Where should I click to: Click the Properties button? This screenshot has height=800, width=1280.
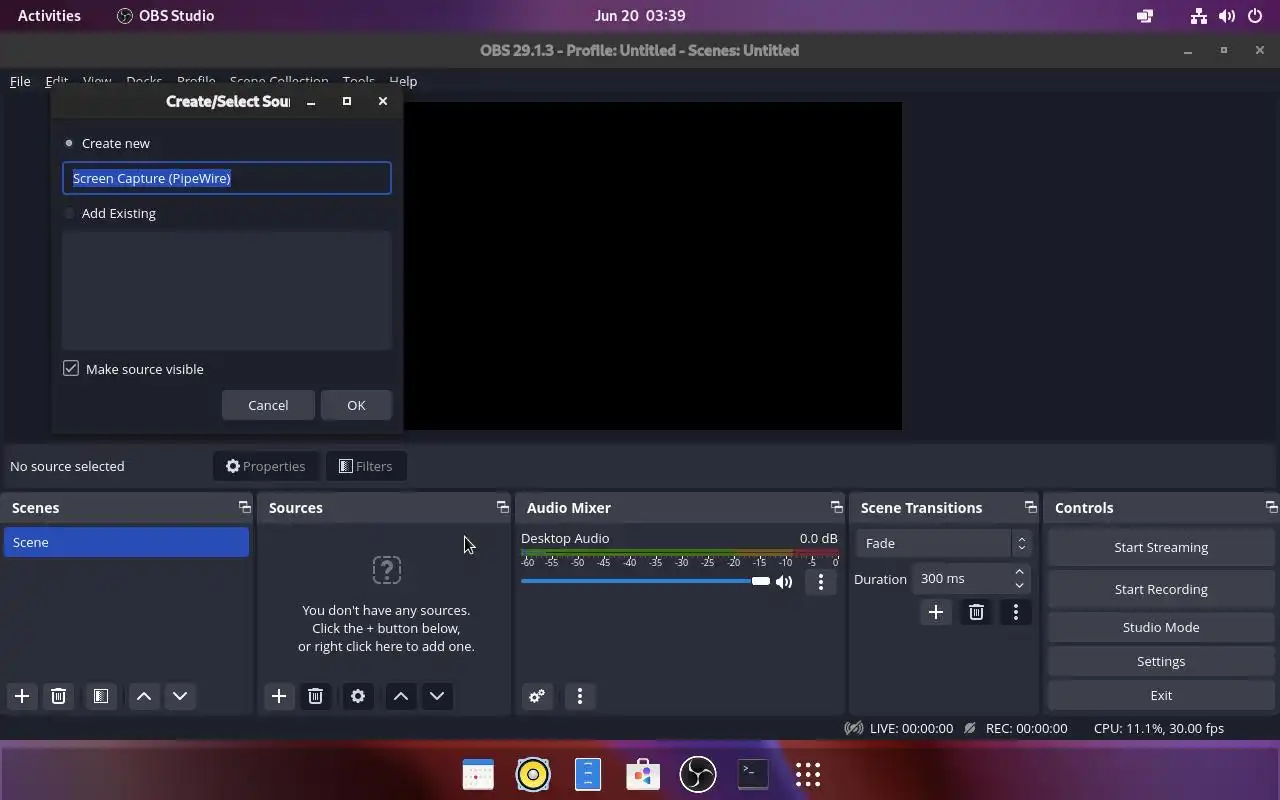pos(265,466)
